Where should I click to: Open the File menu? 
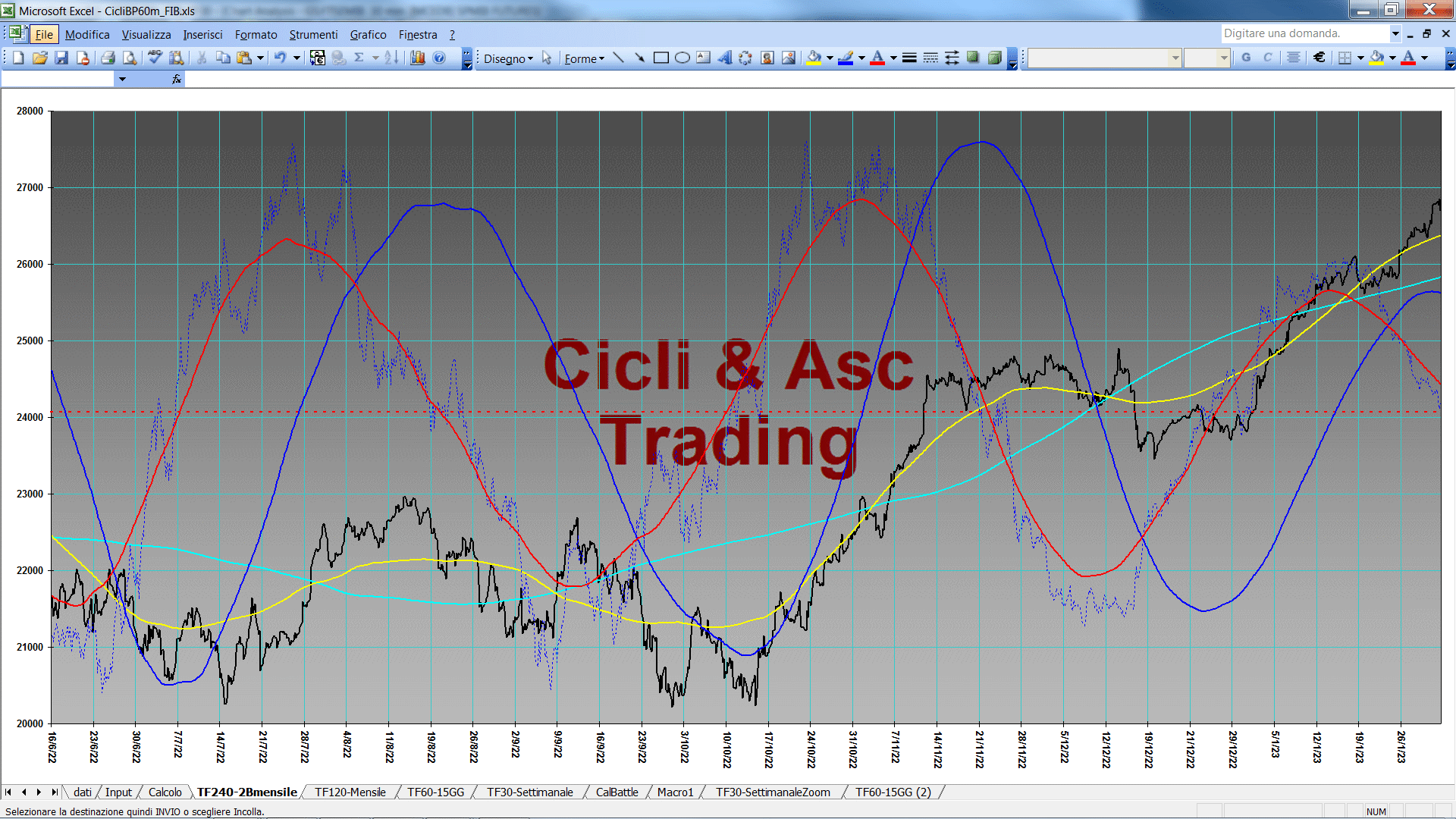click(44, 34)
